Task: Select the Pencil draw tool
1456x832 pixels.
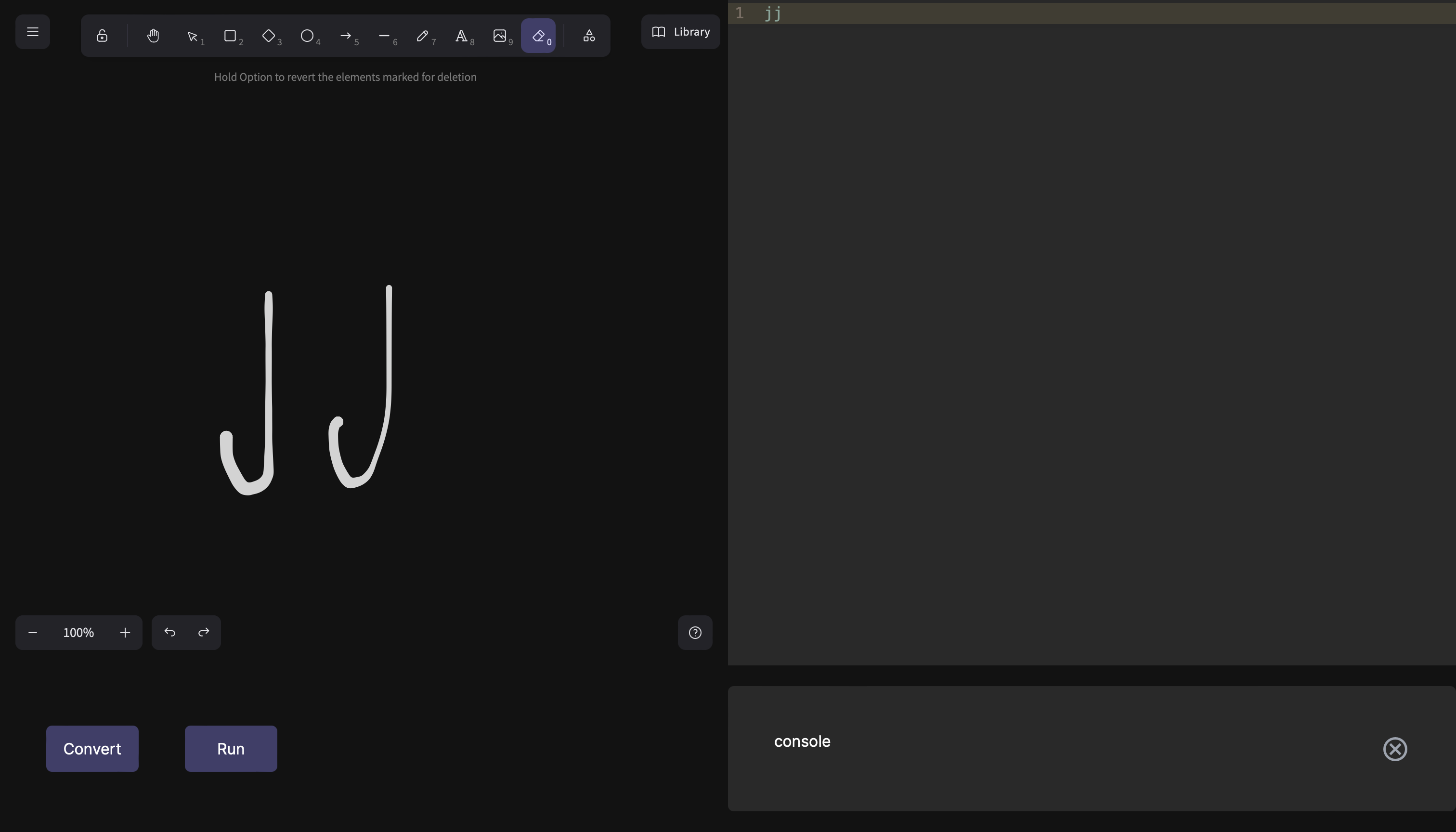Action: [x=422, y=36]
